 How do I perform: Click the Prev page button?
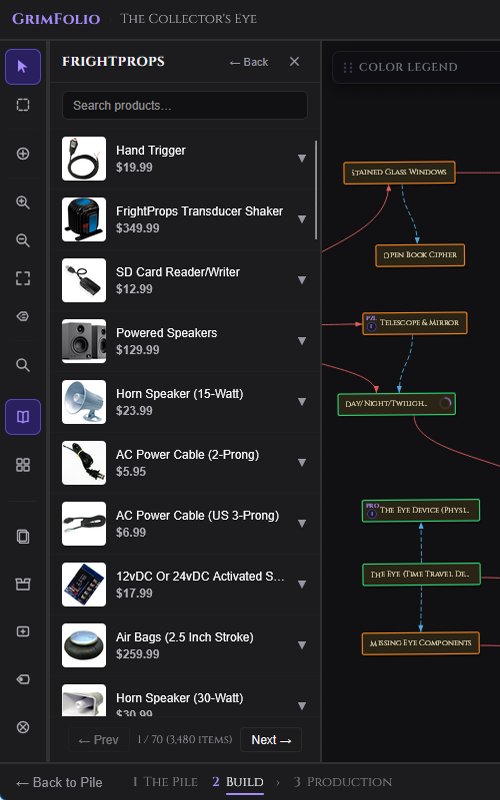click(99, 740)
